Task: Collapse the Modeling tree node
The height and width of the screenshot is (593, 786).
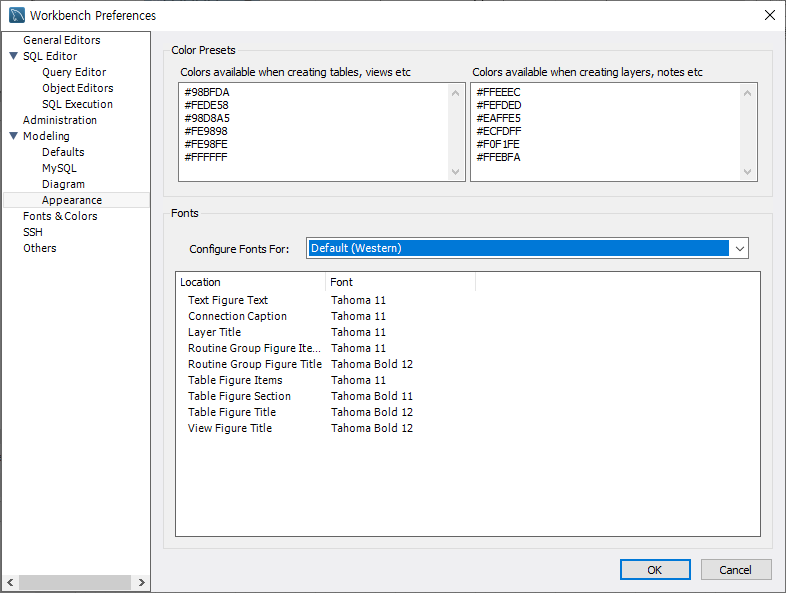Action: pos(14,136)
